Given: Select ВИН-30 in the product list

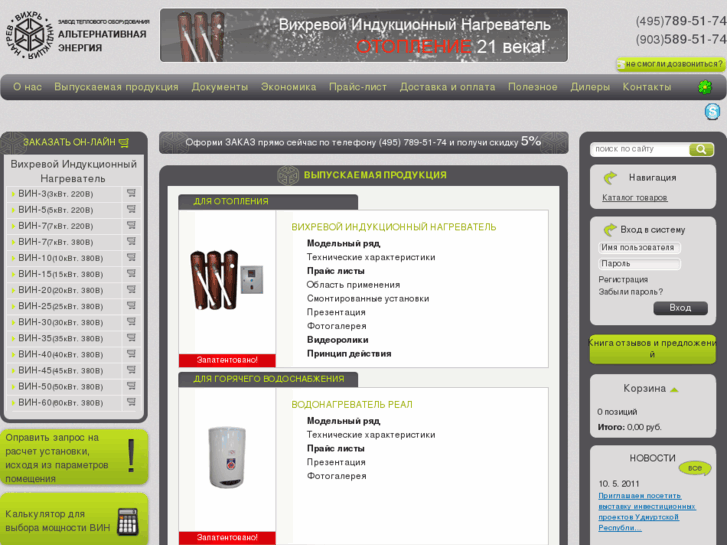Looking at the screenshot, I should pyautogui.click(x=61, y=322).
